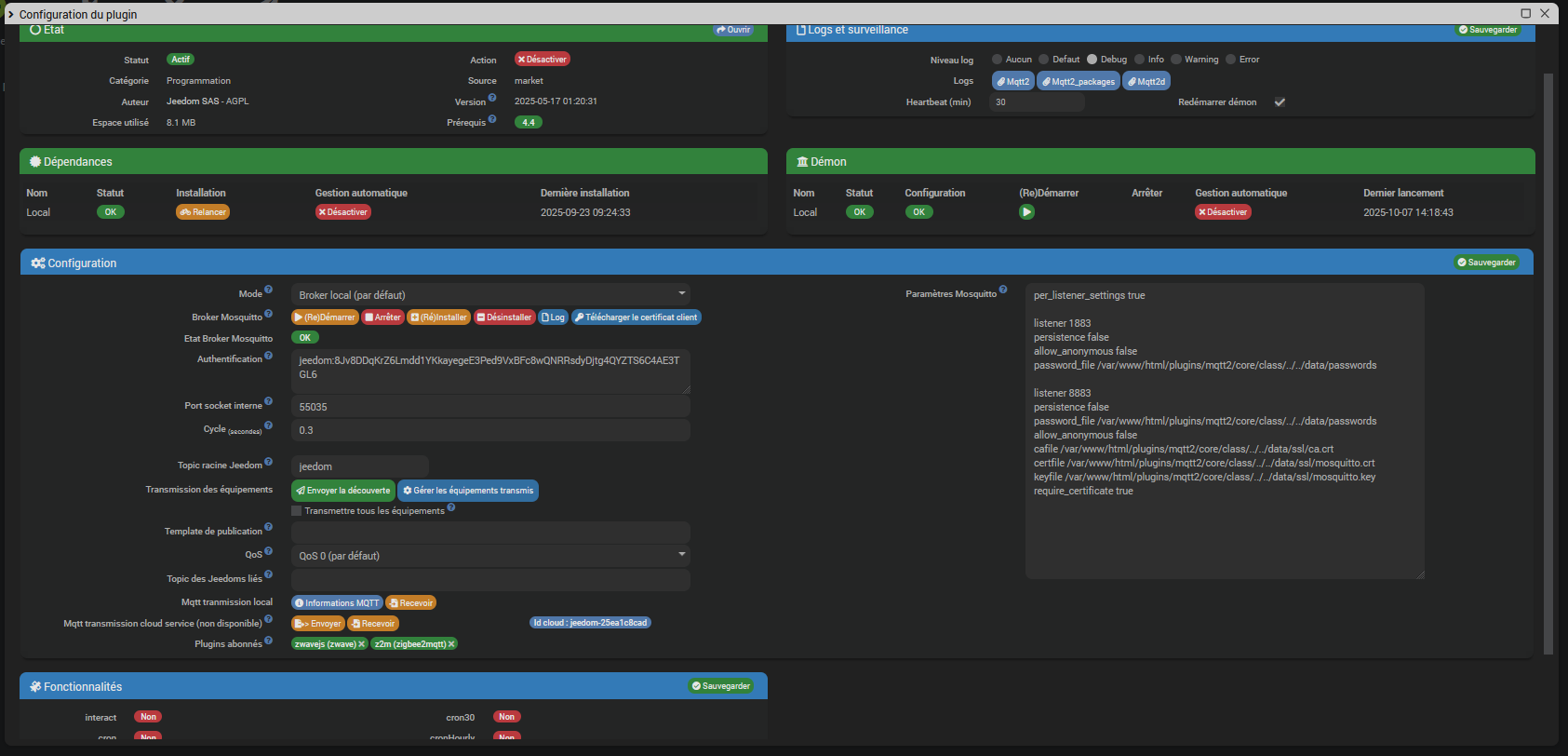Select the Debug log level

coord(1092,60)
